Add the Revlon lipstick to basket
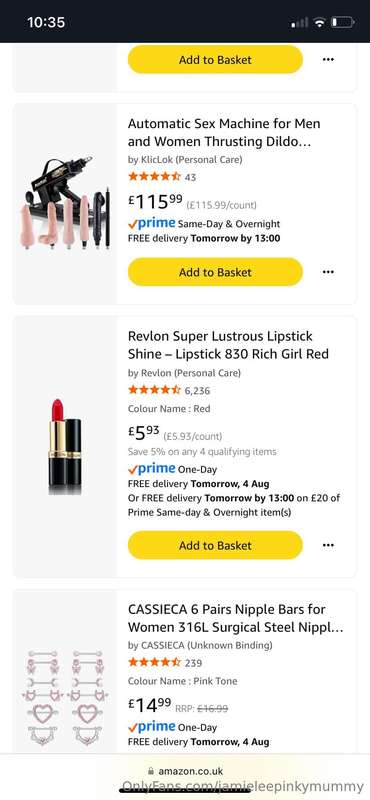The image size is (370, 800). coord(215,545)
